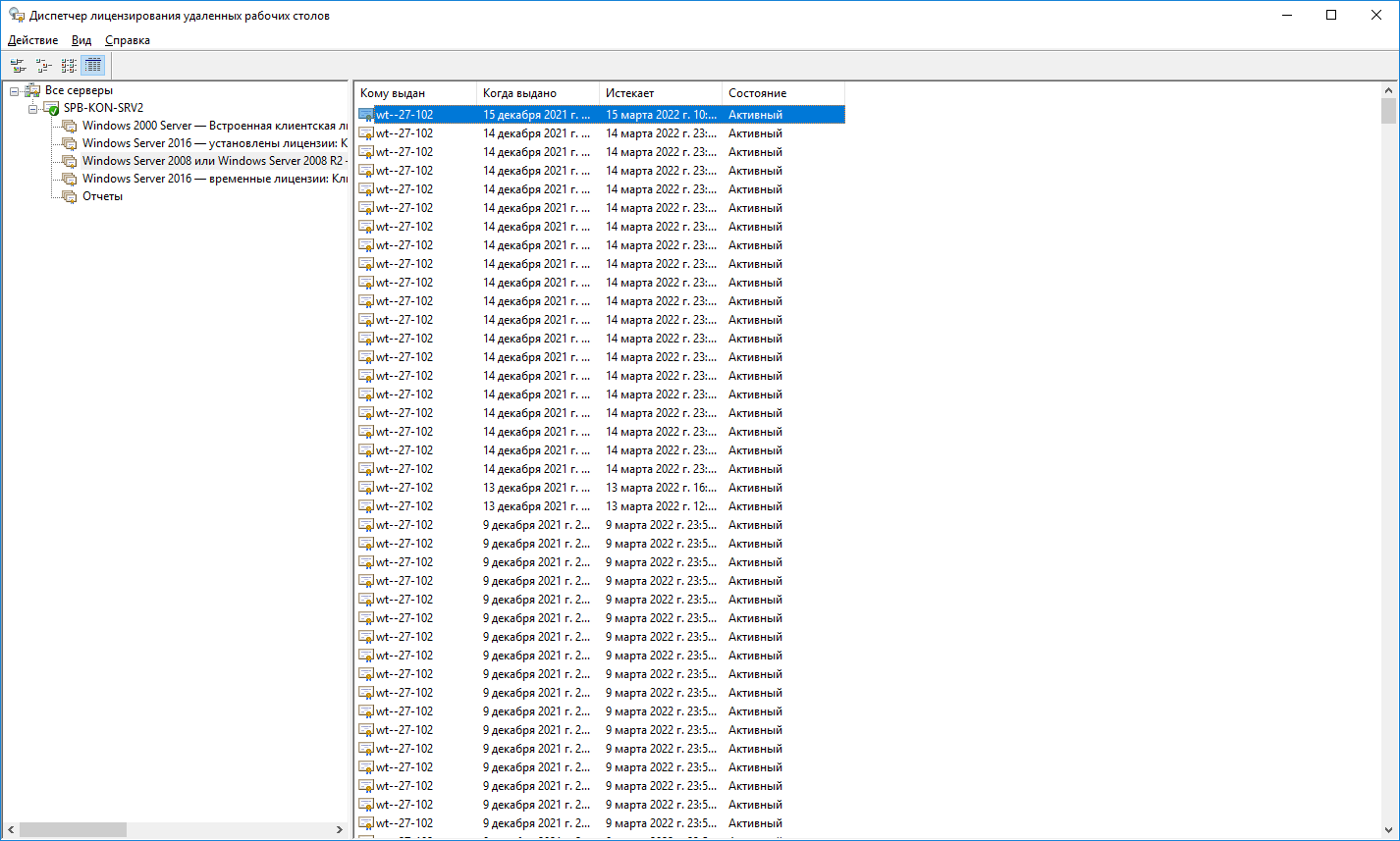The image size is (1400, 841).
Task: Click the Все серверы root node icon
Action: [x=32, y=90]
